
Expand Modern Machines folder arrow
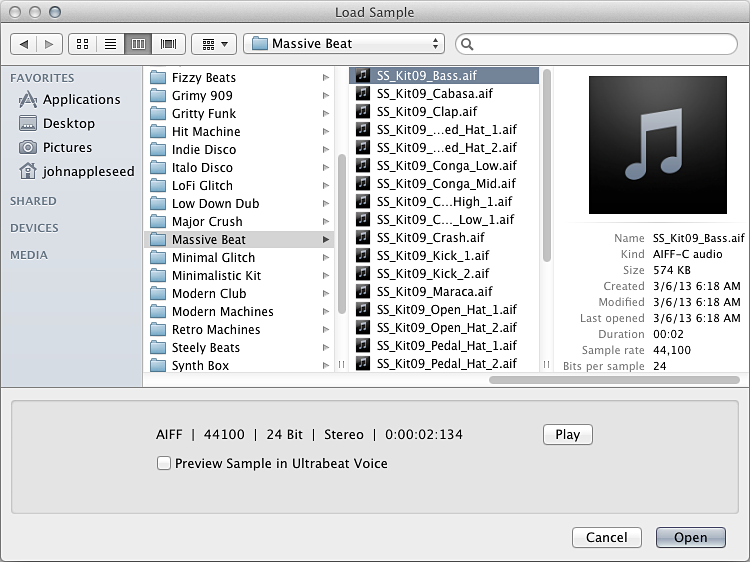click(x=326, y=312)
